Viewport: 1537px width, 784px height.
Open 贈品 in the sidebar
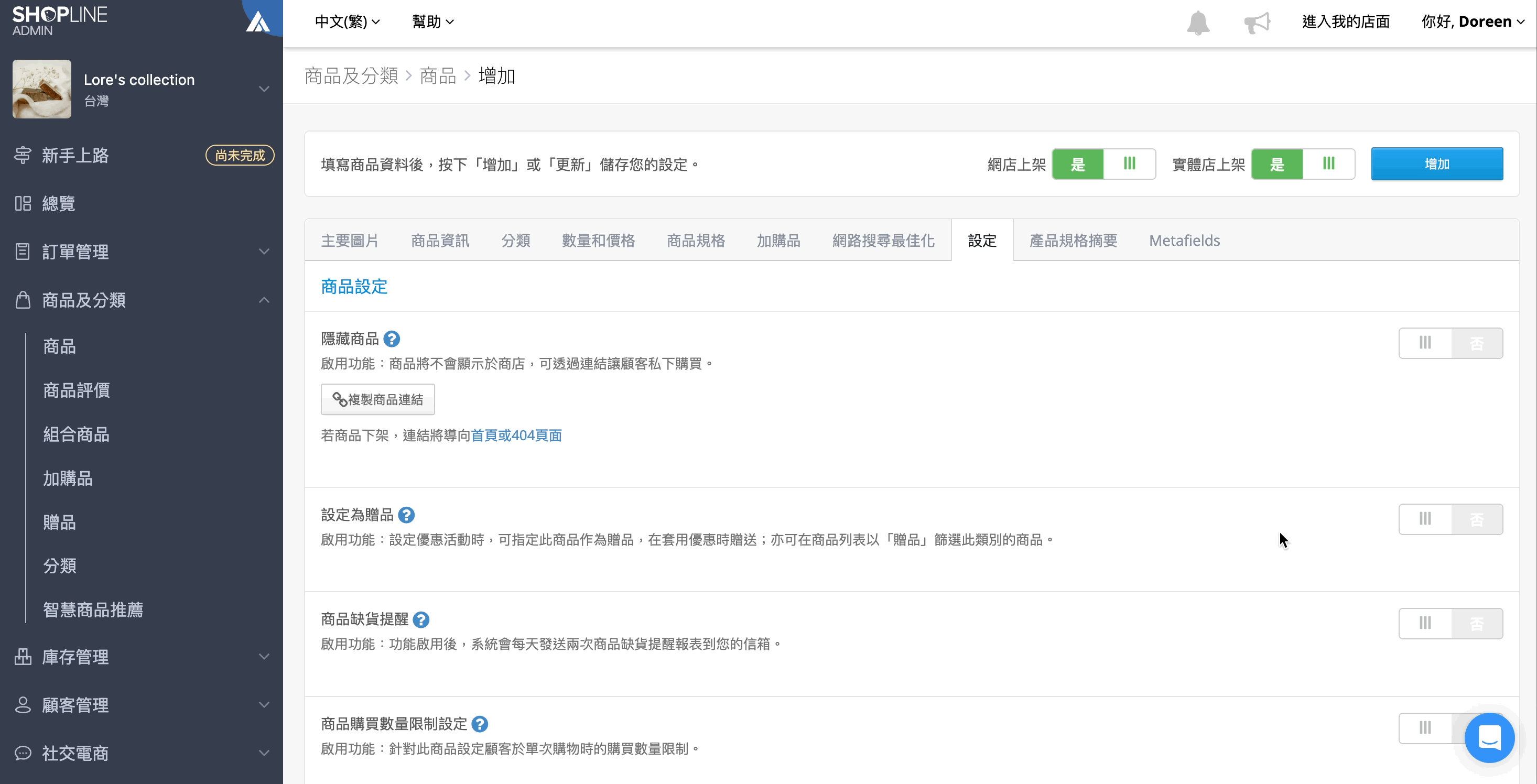click(60, 522)
